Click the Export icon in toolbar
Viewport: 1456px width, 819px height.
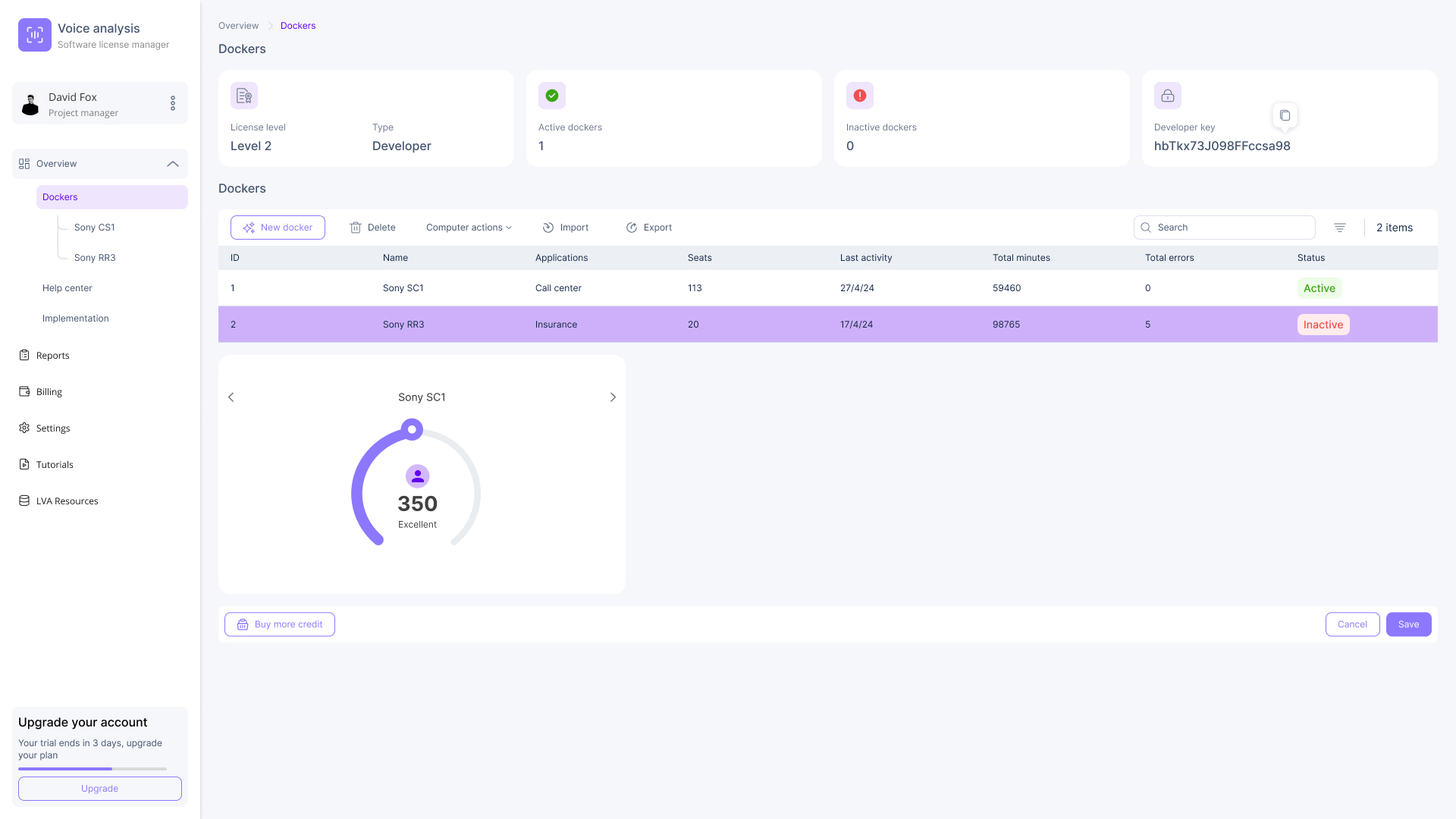click(632, 227)
